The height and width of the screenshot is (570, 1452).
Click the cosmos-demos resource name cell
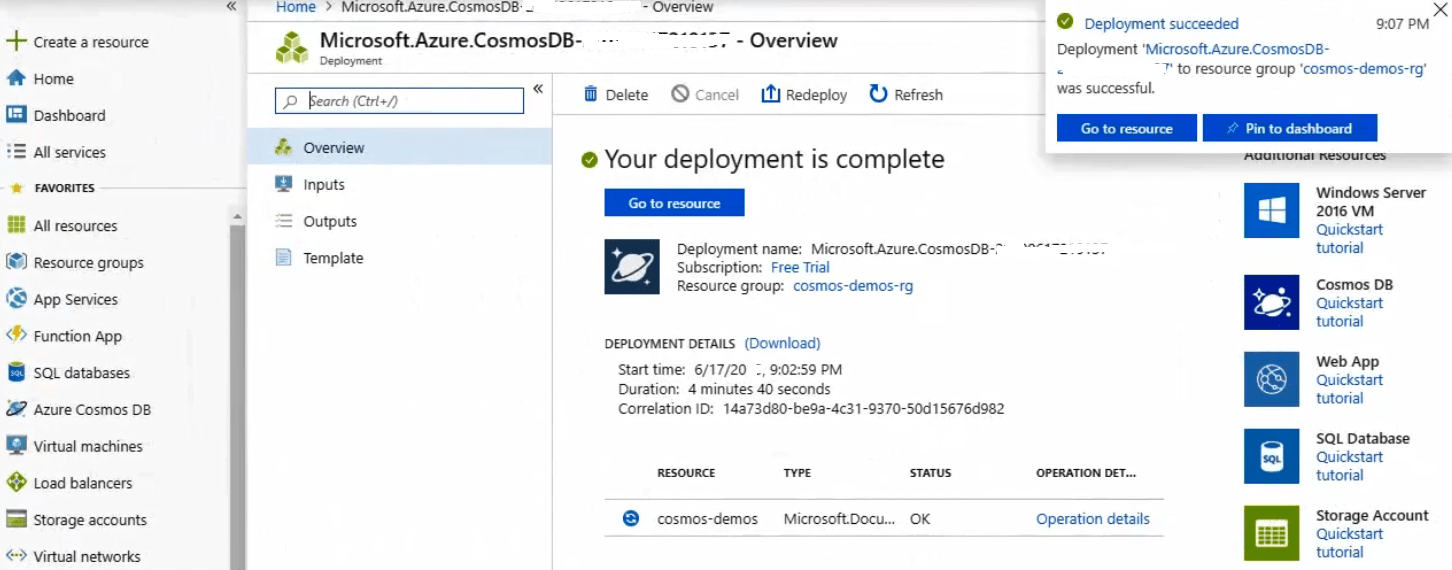(x=707, y=519)
